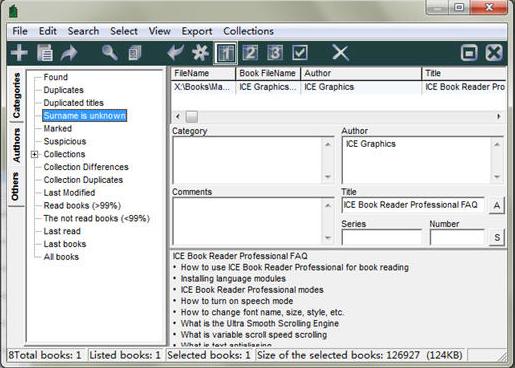Click the magnifying glass search icon

click(110, 53)
